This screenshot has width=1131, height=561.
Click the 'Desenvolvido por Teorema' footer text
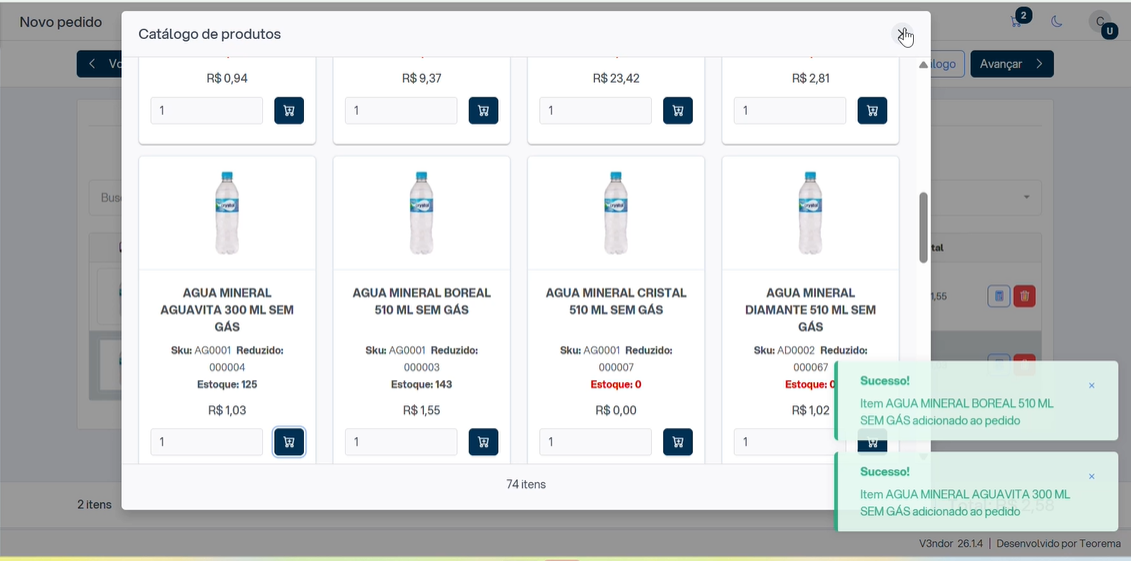[x=1059, y=544]
